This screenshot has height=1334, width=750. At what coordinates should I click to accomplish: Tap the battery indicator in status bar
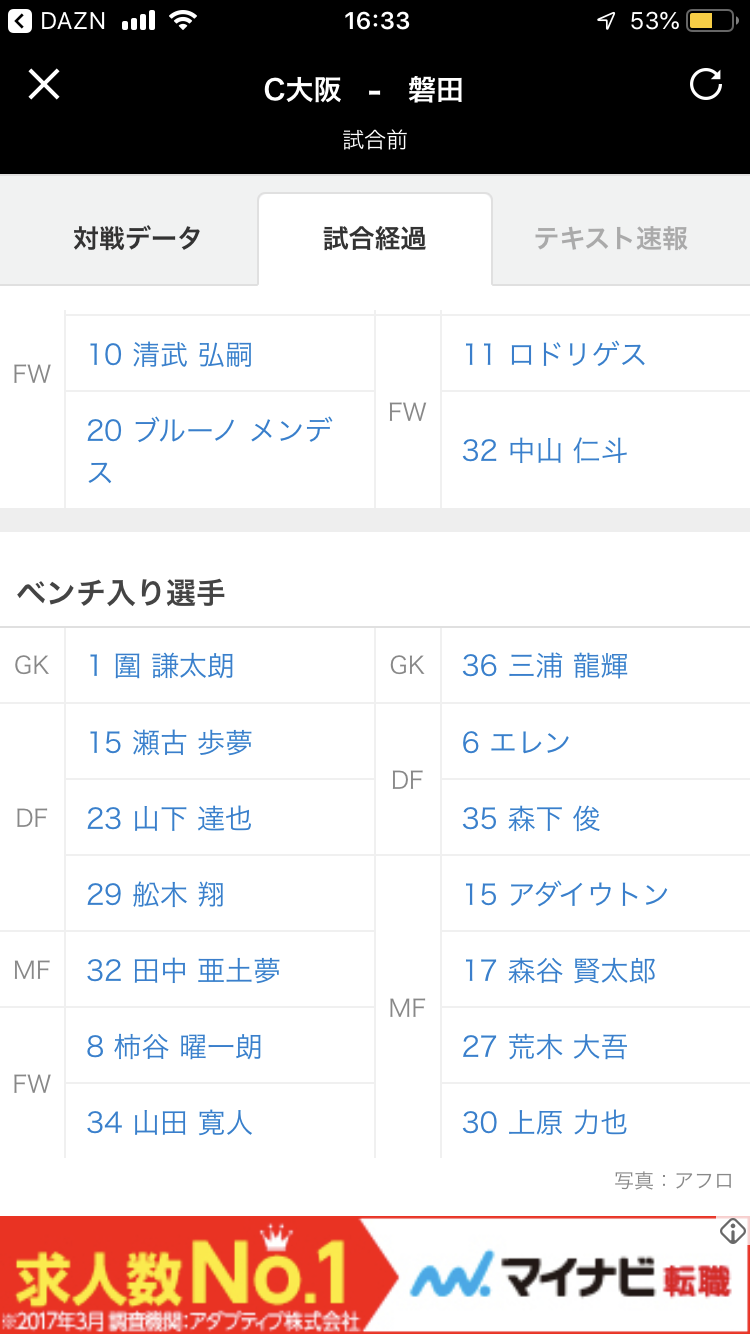coord(713,21)
